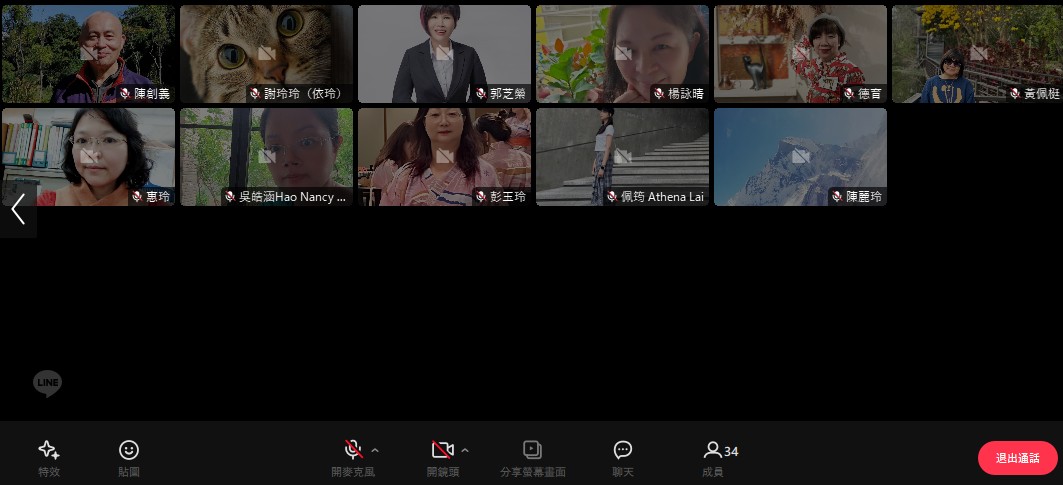This screenshot has width=1063, height=485.
Task: Click the member count 34
Action: tap(731, 452)
